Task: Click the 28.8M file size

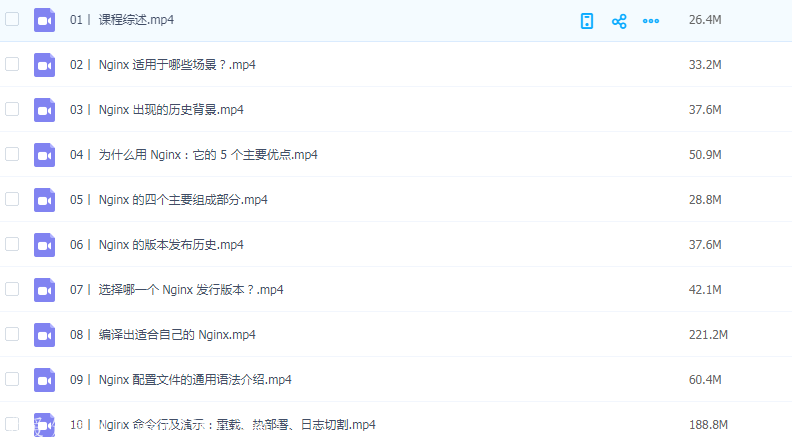Action: [705, 200]
